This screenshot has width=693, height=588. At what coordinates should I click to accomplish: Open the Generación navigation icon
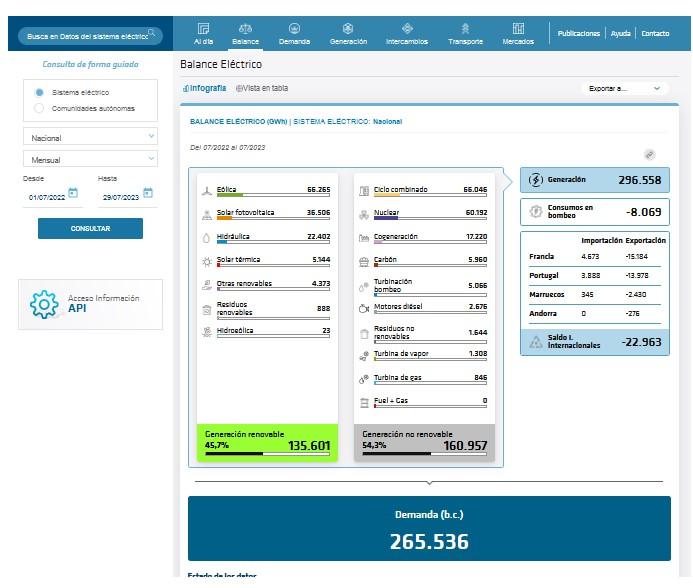pos(347,29)
